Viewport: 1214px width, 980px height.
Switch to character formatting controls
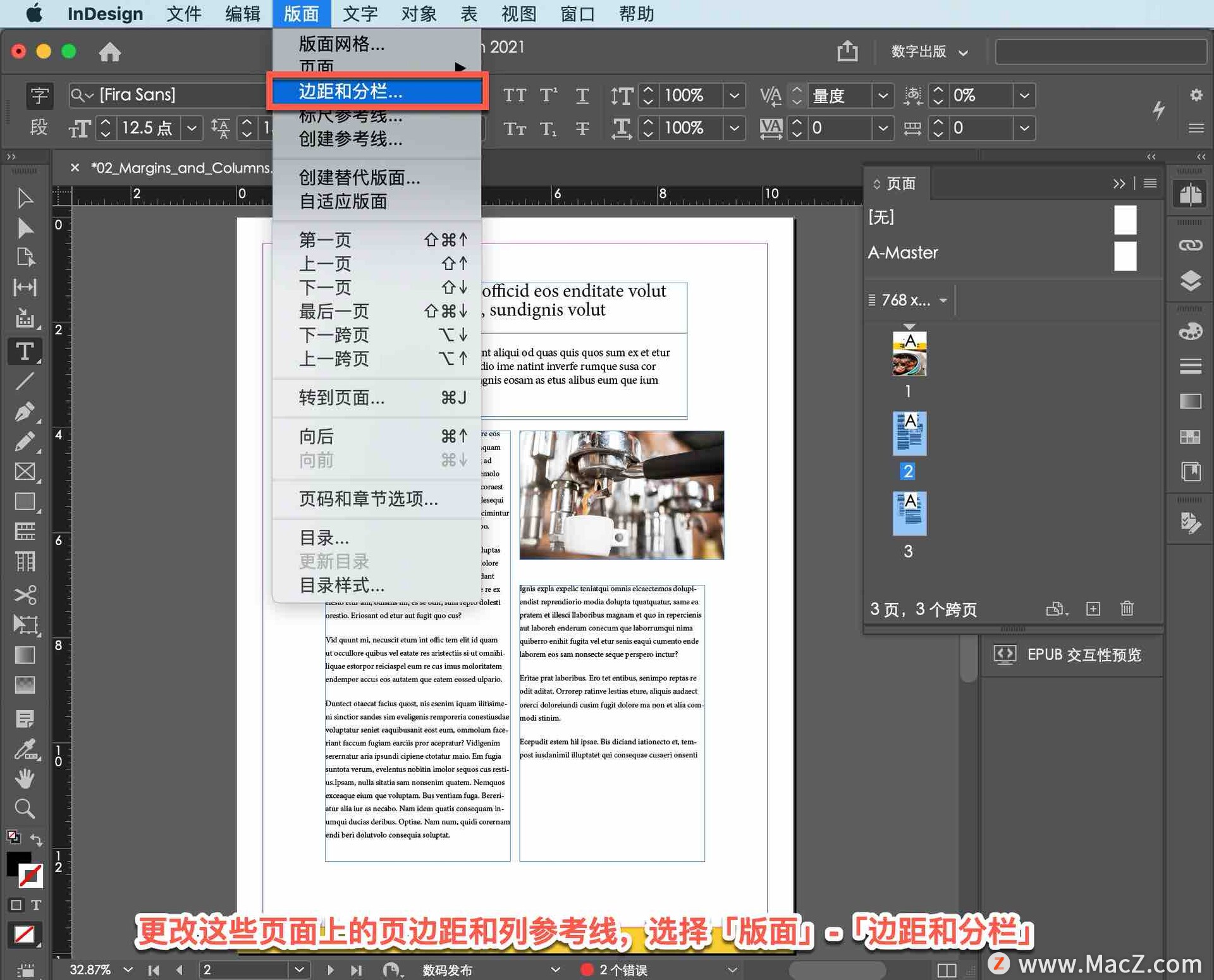coord(39,95)
